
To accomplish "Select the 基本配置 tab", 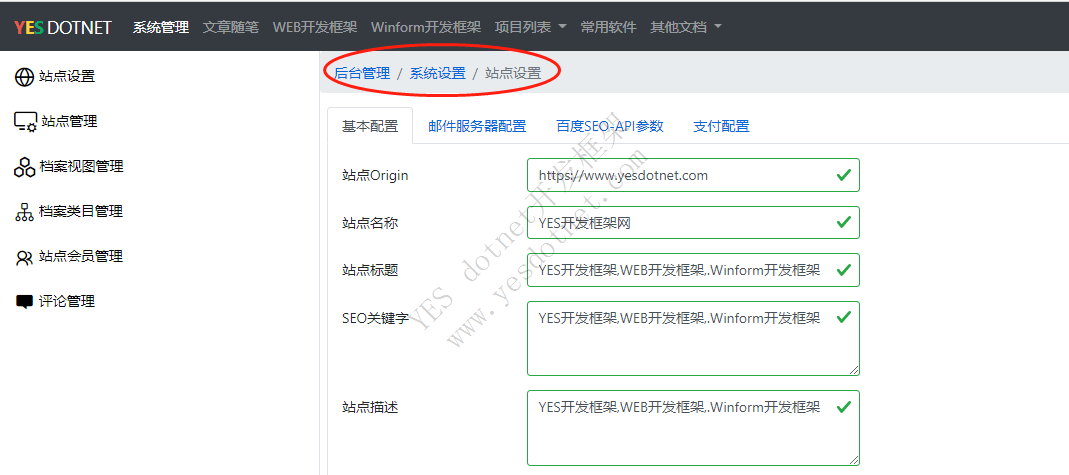I will point(370,126).
